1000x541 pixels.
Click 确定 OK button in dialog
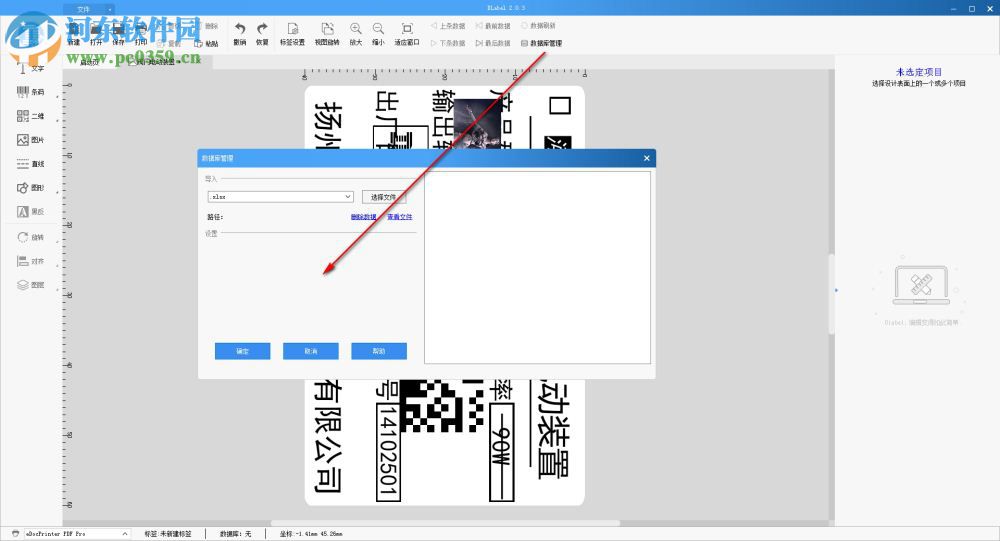(242, 351)
